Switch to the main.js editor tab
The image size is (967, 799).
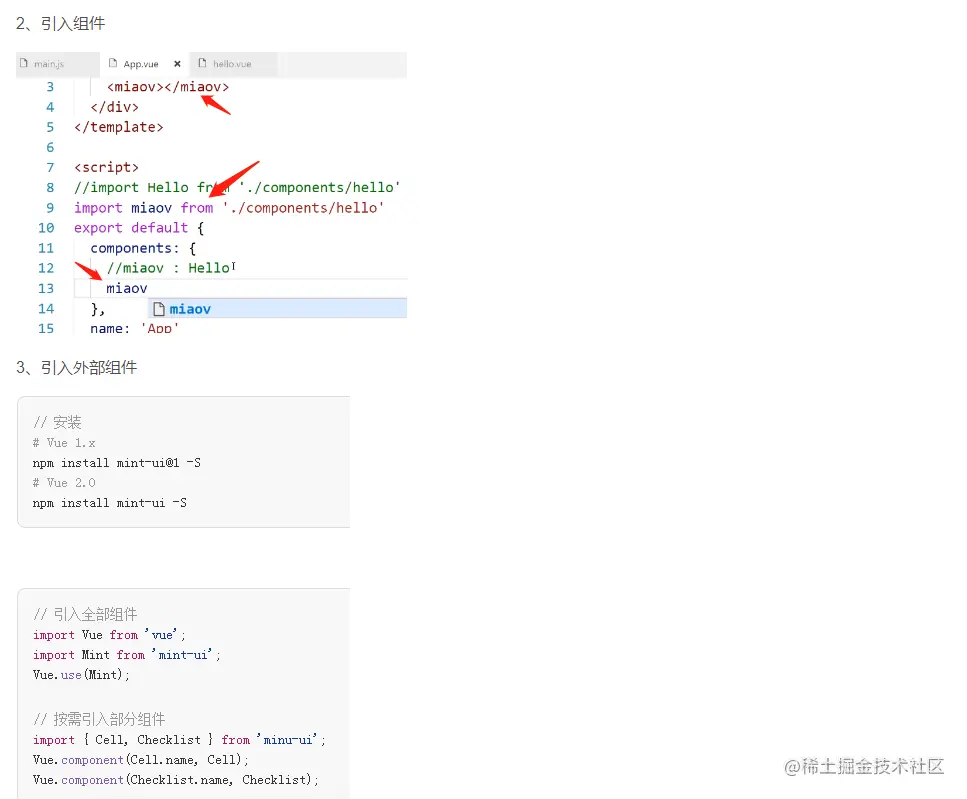pos(57,64)
